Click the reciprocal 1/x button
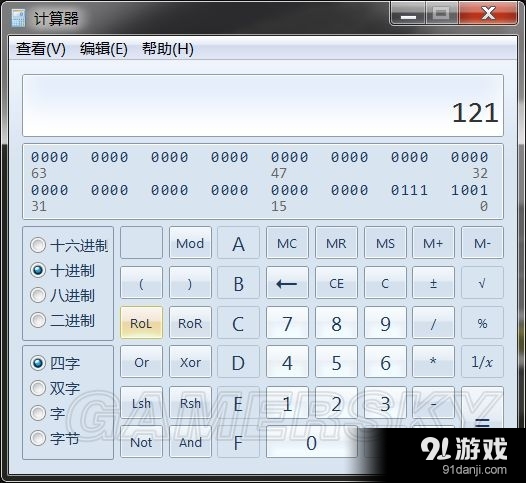 click(482, 362)
